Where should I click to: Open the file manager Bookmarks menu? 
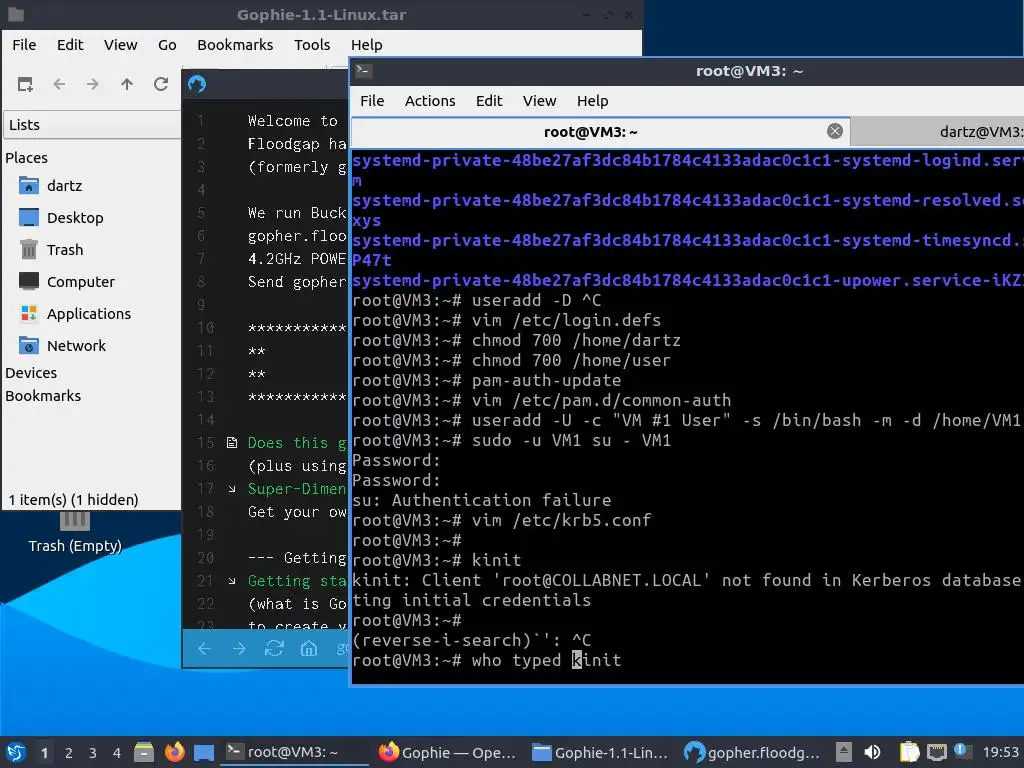235,44
